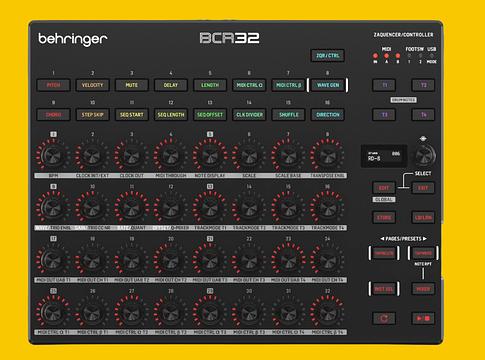Click the NOTE DISPLAY encoder knob 5
This screenshot has height=360, width=485.
point(210,155)
